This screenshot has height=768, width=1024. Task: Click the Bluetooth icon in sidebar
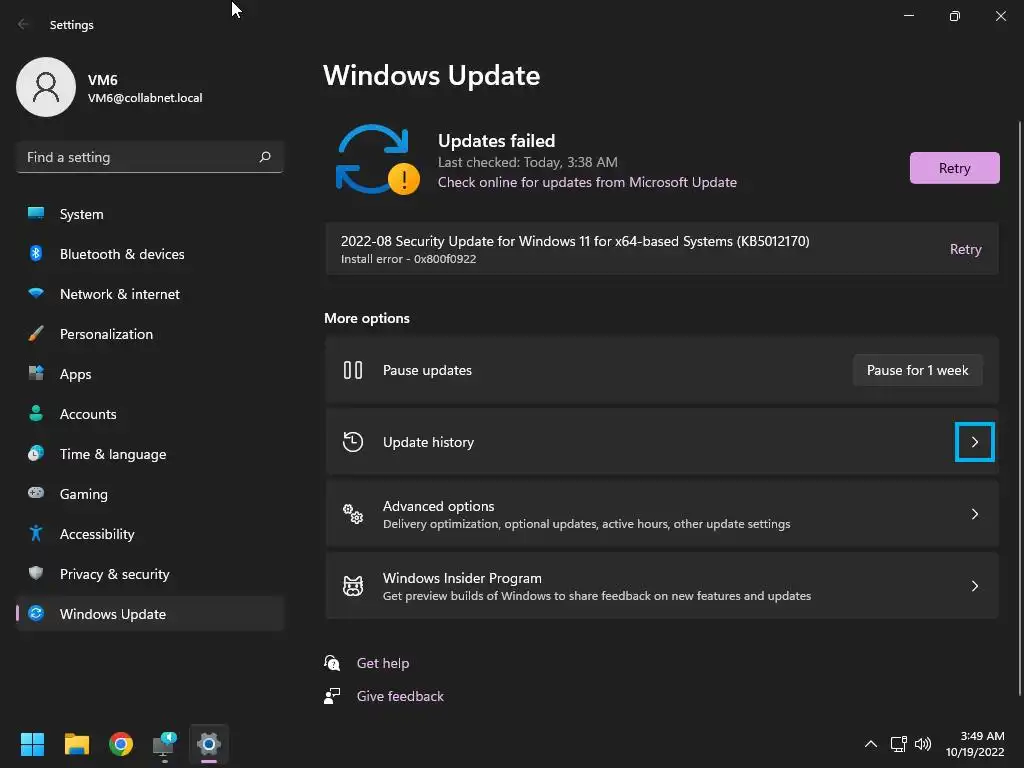coord(36,253)
